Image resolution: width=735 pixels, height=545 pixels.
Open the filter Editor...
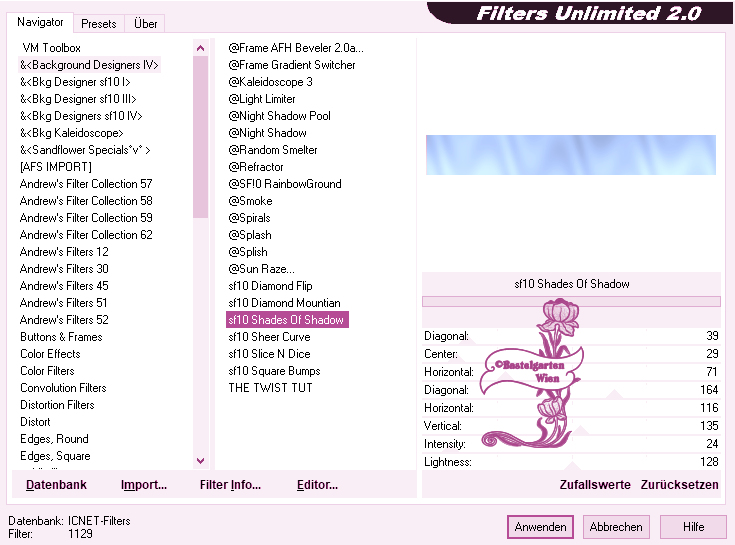pos(317,485)
